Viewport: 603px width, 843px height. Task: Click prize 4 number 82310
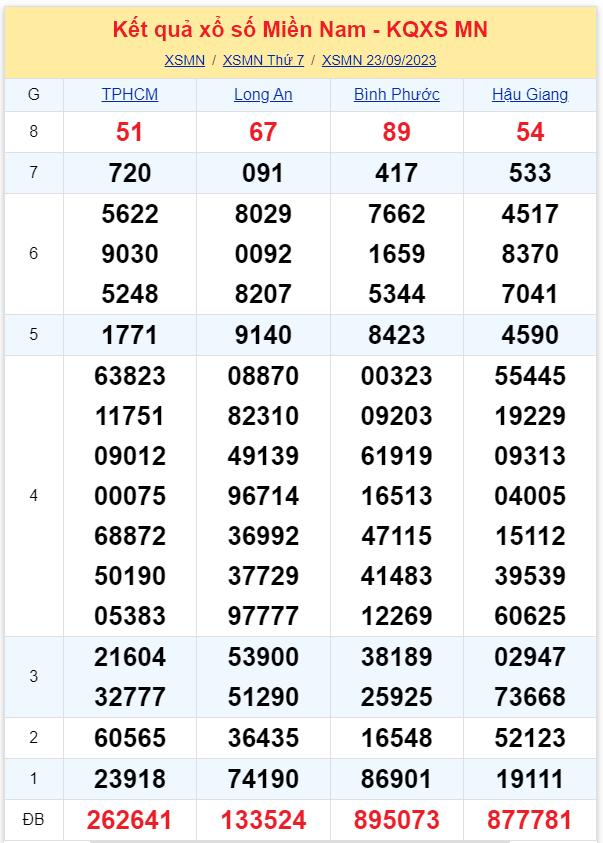[263, 416]
